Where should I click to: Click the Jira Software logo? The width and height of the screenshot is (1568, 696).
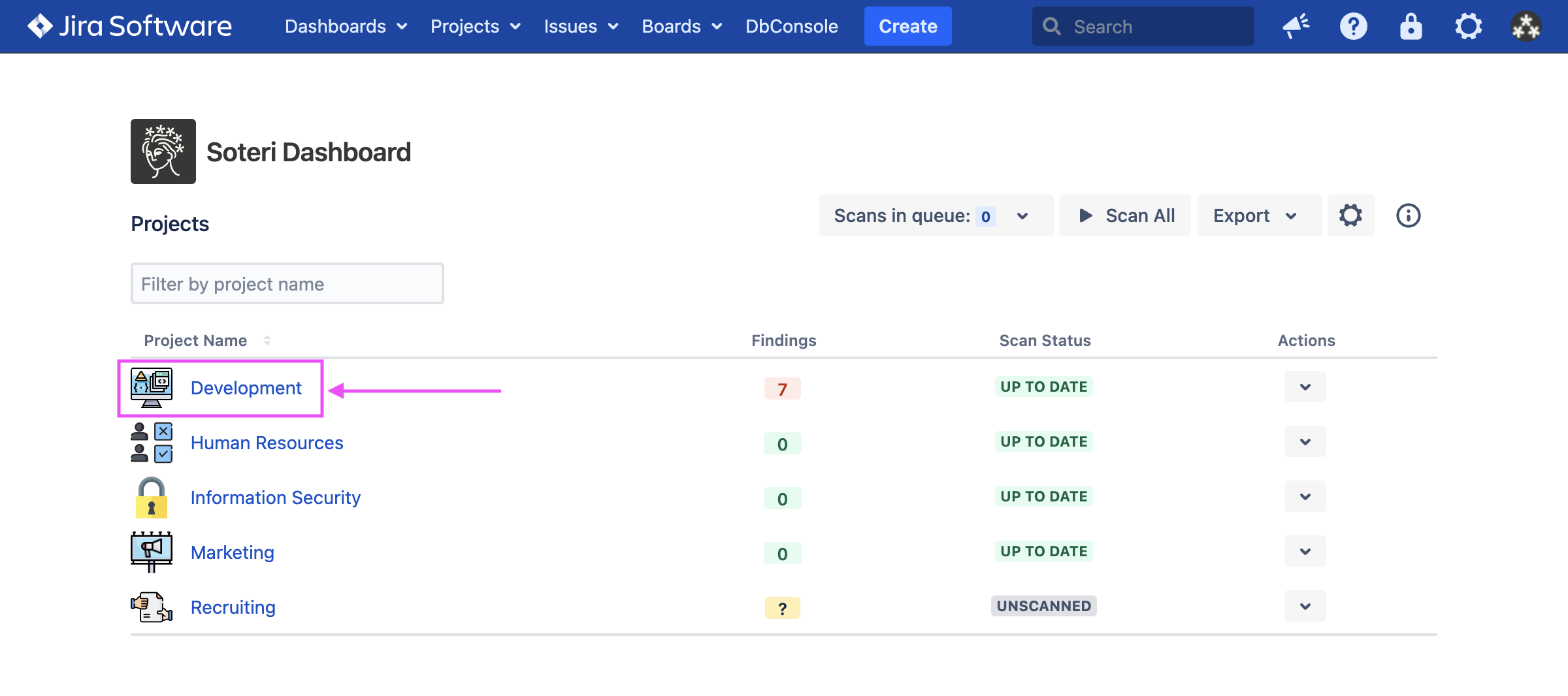pyautogui.click(x=129, y=26)
